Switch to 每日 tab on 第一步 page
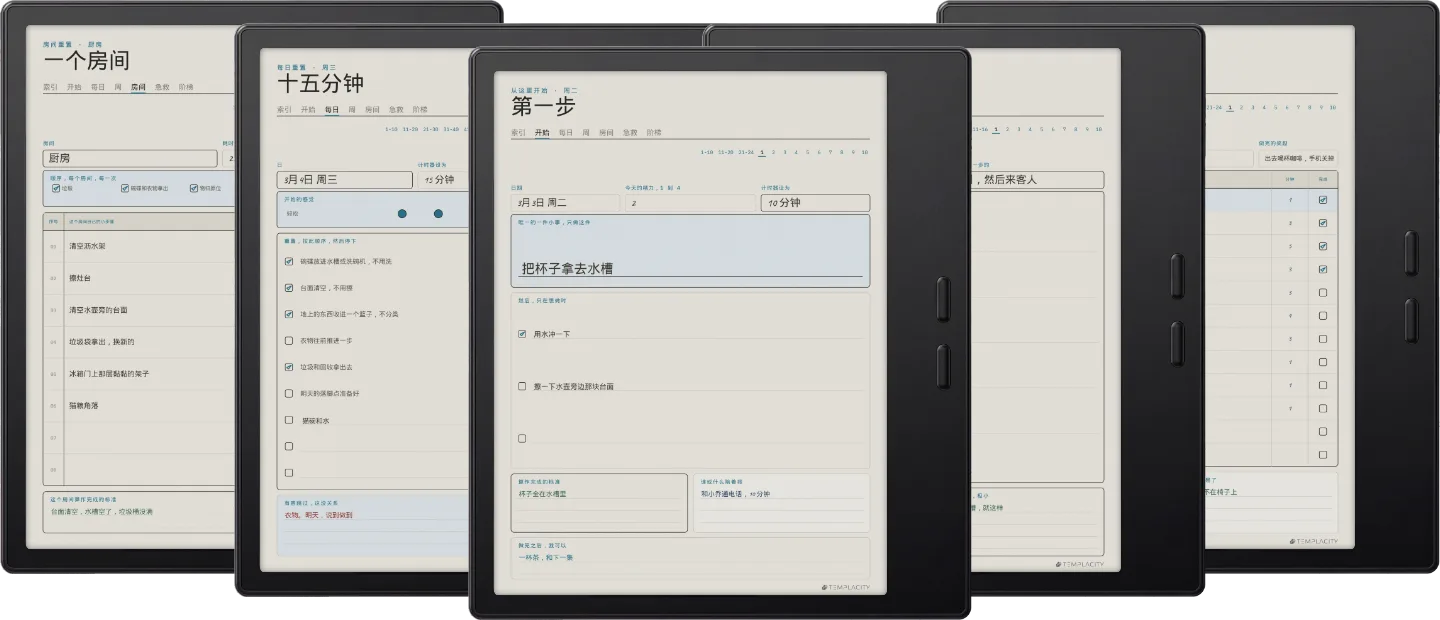 (x=566, y=132)
